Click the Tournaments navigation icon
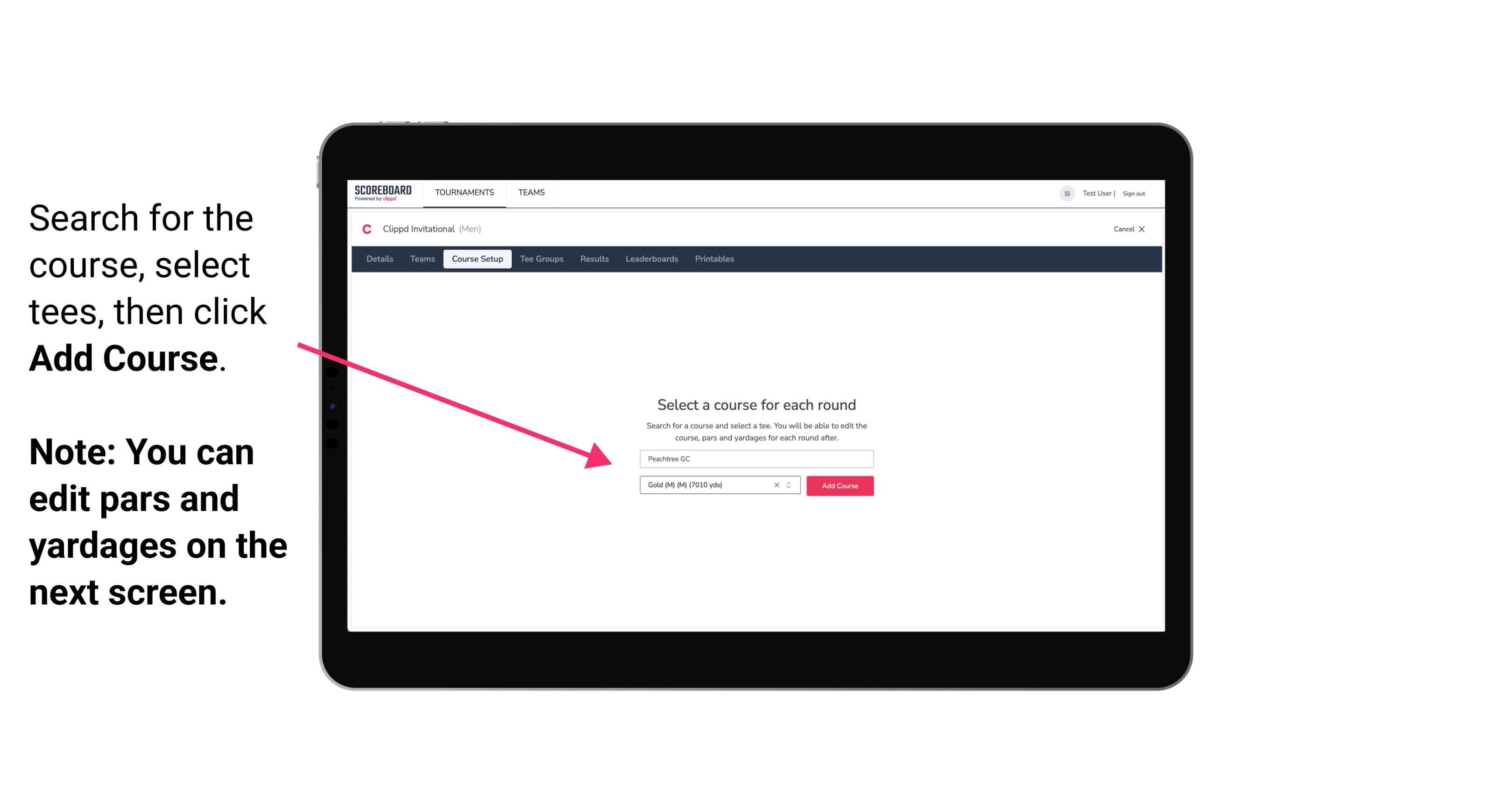 (x=463, y=192)
